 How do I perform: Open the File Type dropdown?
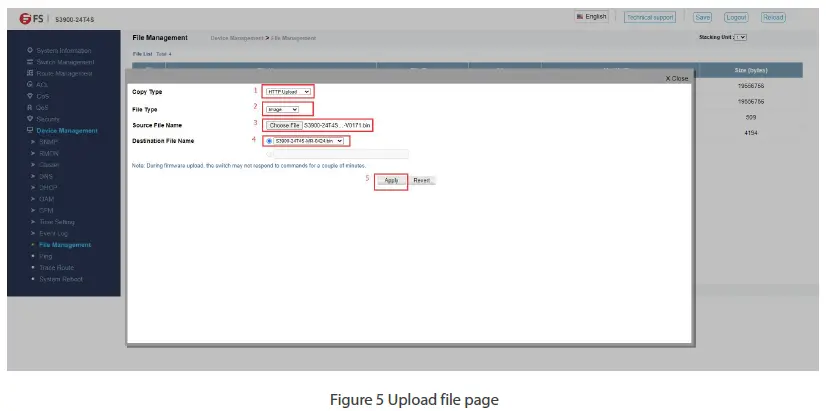click(x=282, y=110)
